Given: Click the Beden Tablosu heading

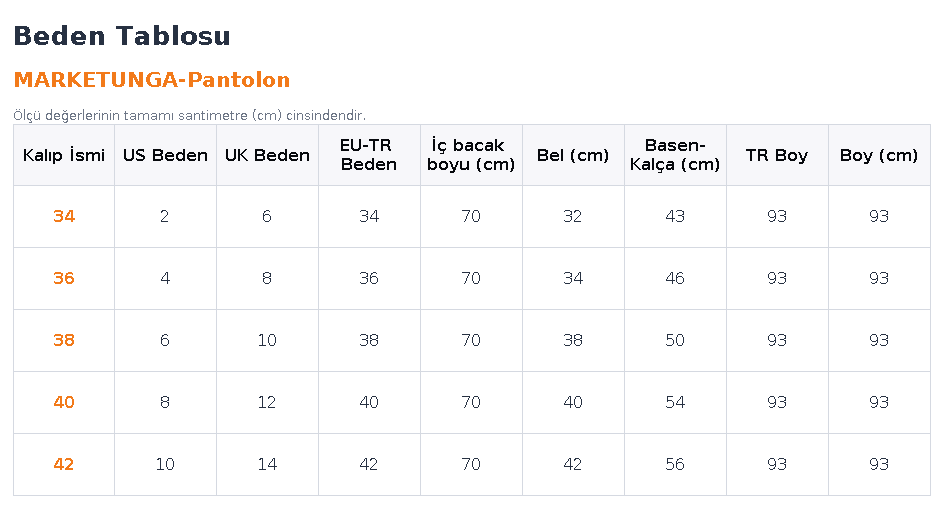Looking at the screenshot, I should 122,36.
